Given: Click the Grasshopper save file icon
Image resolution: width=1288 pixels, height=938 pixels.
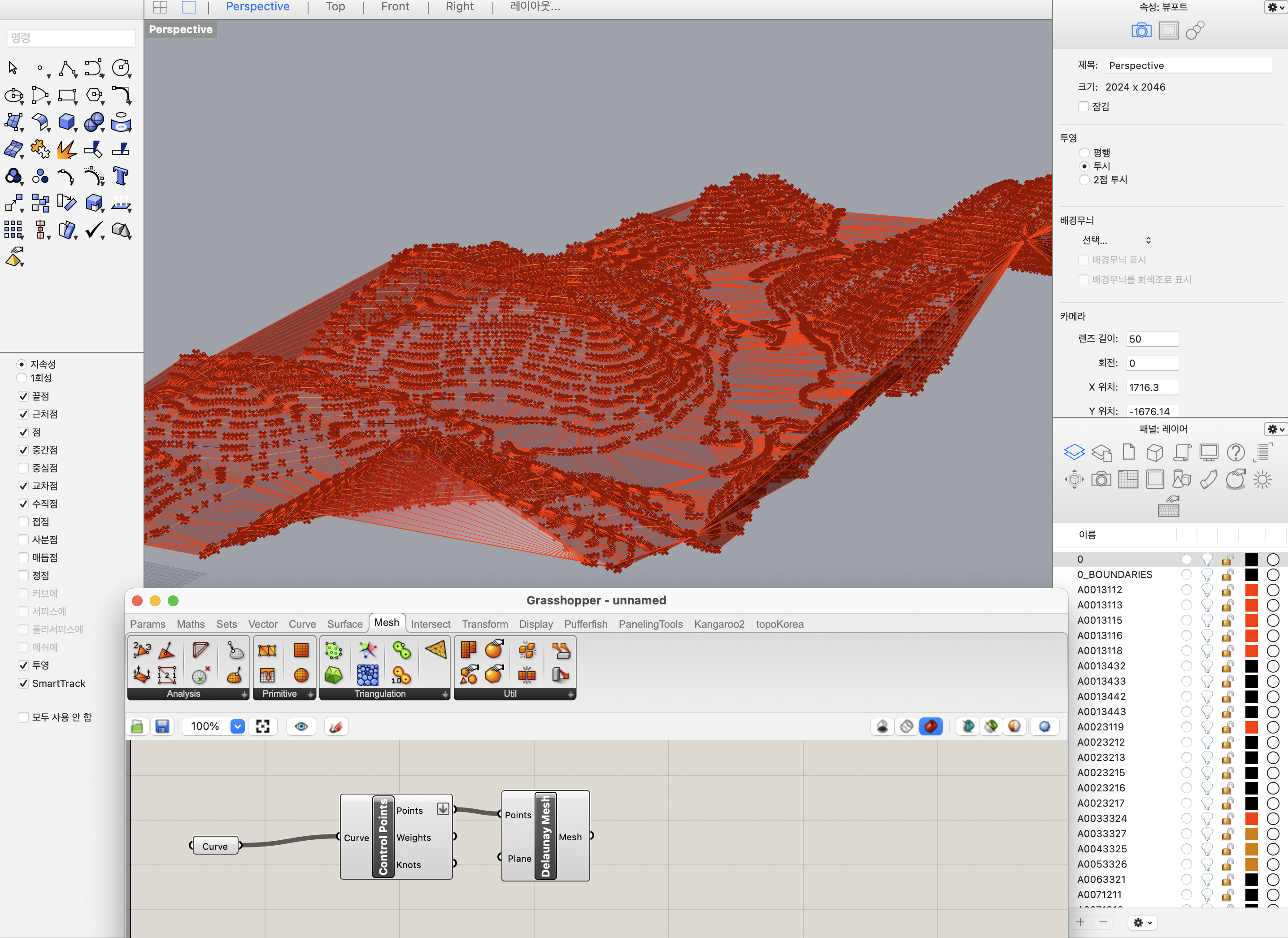Looking at the screenshot, I should 162,726.
